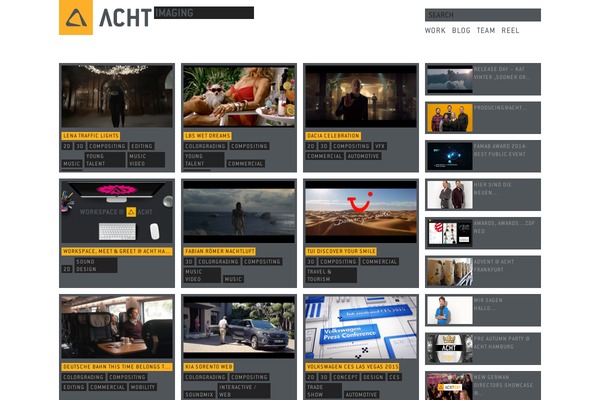Screen dimensions: 600x400
Task: Click the Producing@ACHT team photo thumbnail
Action: [450, 118]
